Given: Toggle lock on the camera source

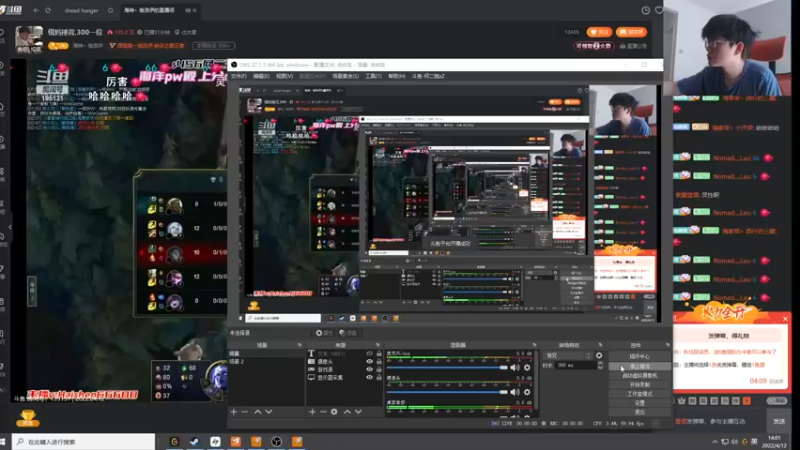Looking at the screenshot, I should tap(379, 361).
